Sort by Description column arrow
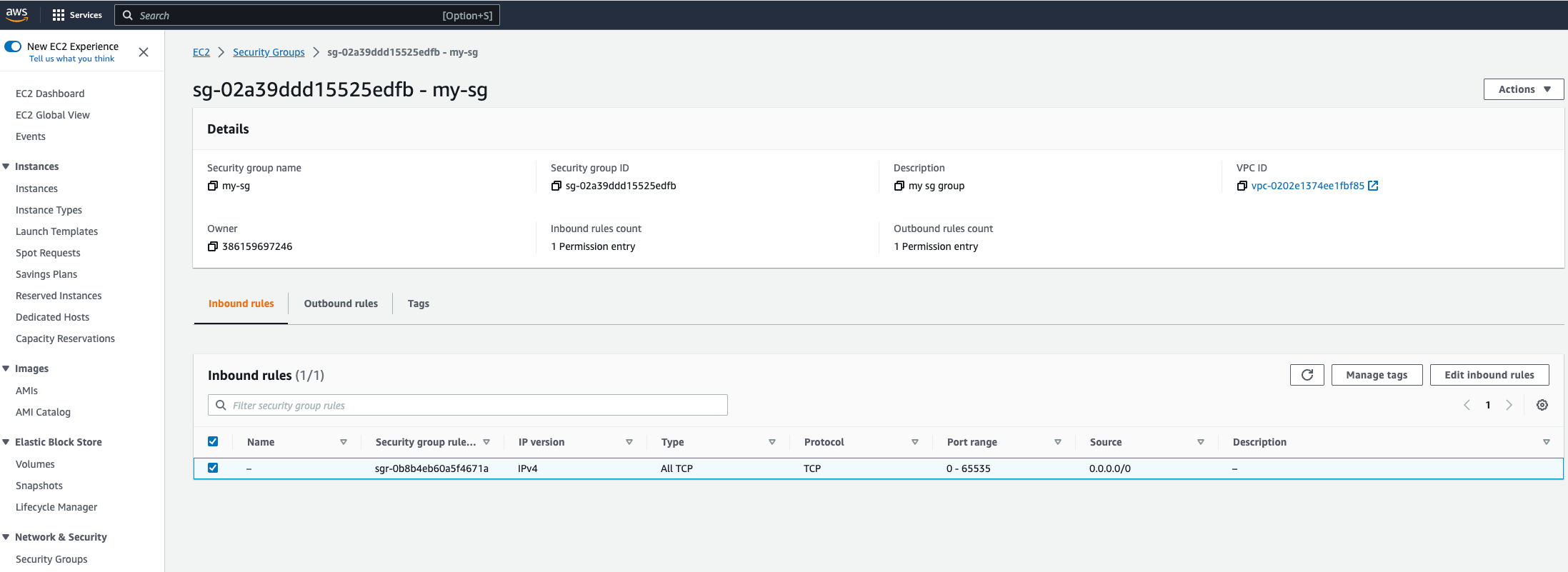1568x572 pixels. (1547, 442)
